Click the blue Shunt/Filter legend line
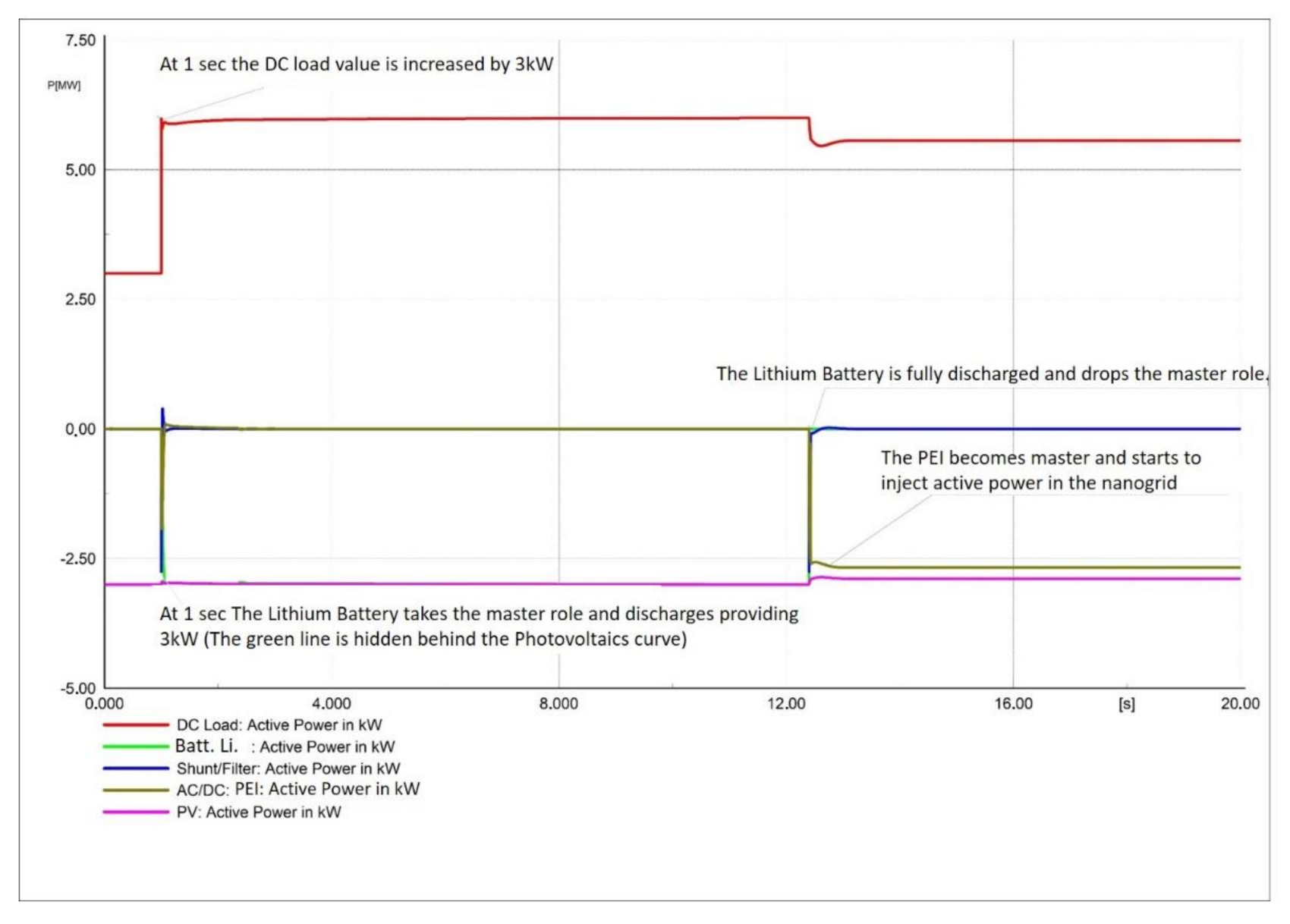This screenshot has width=1290, height=924. click(x=136, y=768)
